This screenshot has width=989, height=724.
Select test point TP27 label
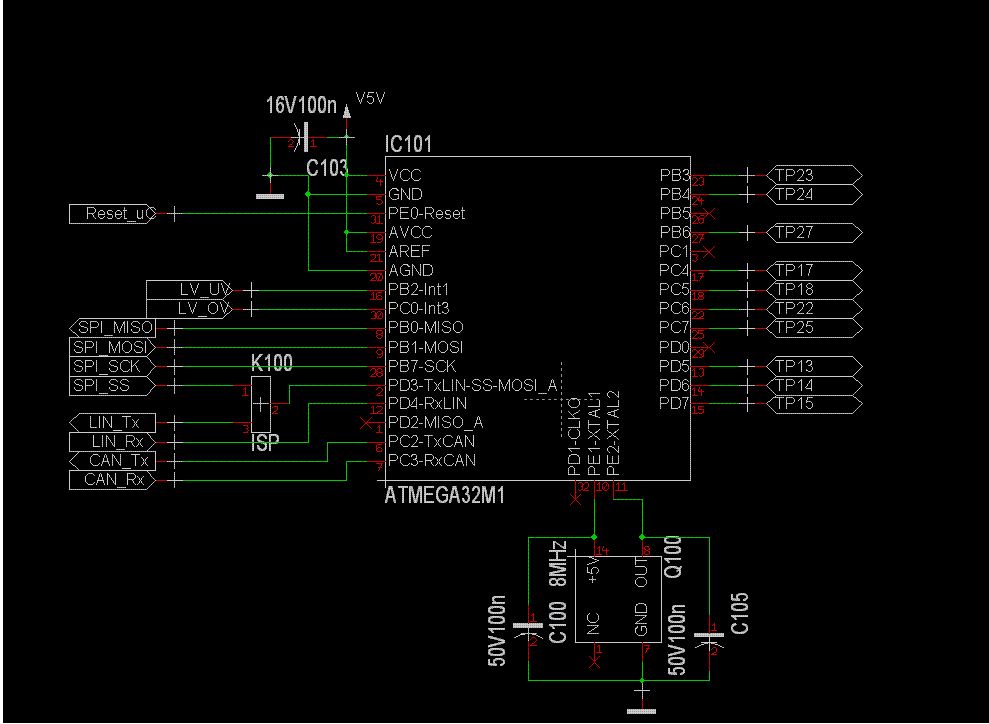click(x=814, y=233)
